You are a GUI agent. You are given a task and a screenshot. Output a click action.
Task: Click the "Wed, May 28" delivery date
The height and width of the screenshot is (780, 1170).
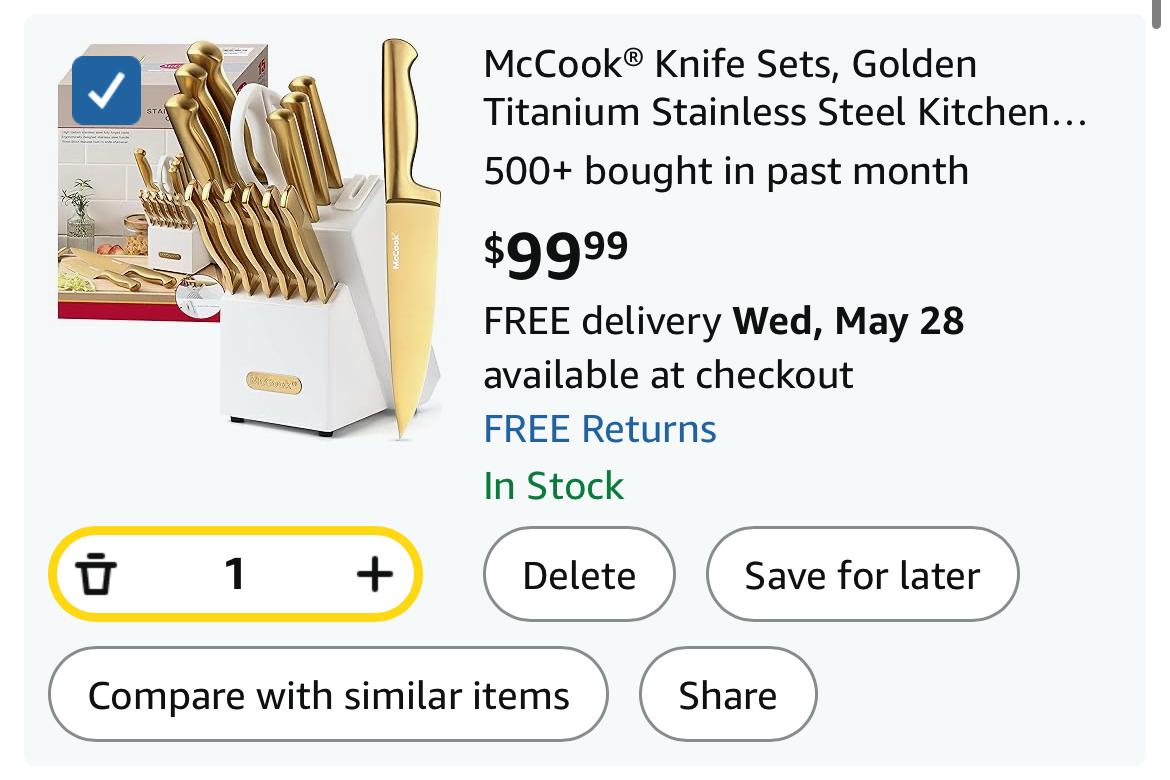(x=848, y=321)
